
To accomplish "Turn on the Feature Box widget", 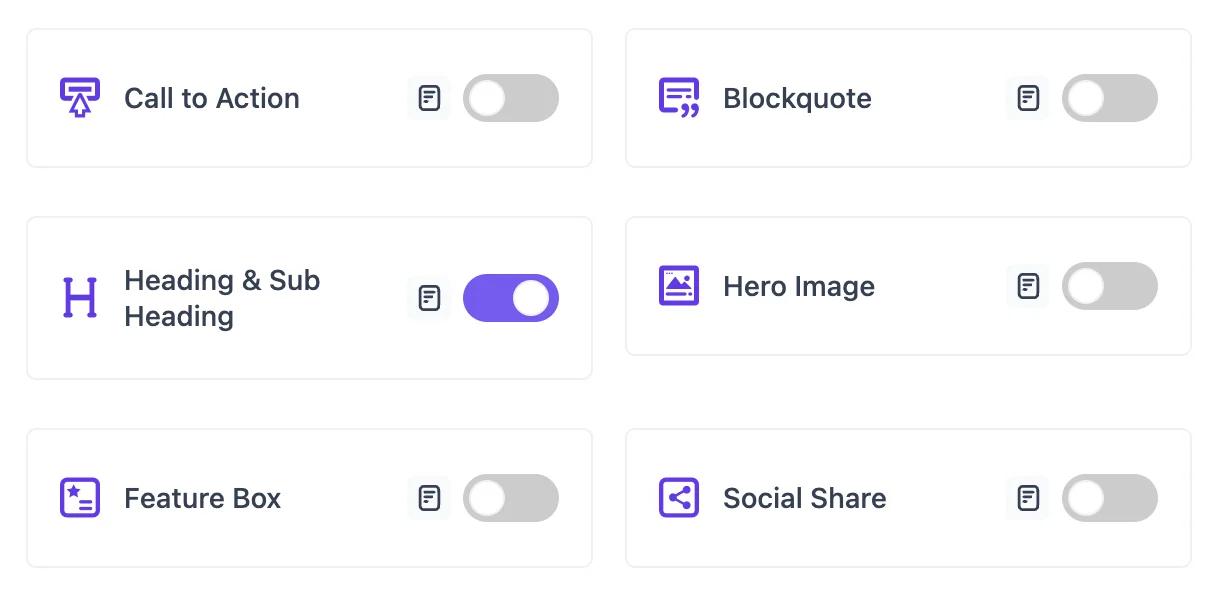I will click(x=511, y=498).
